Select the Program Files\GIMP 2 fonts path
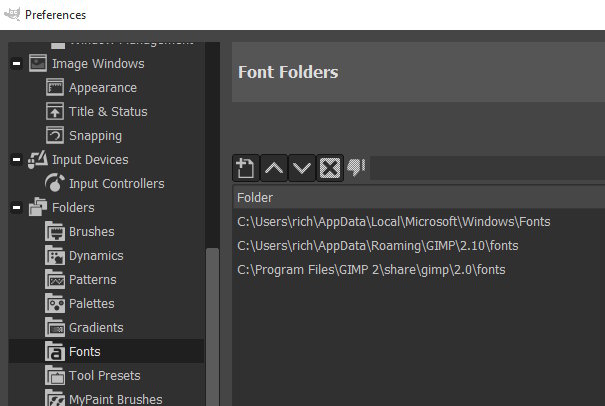This screenshot has height=406, width=605. click(x=371, y=270)
